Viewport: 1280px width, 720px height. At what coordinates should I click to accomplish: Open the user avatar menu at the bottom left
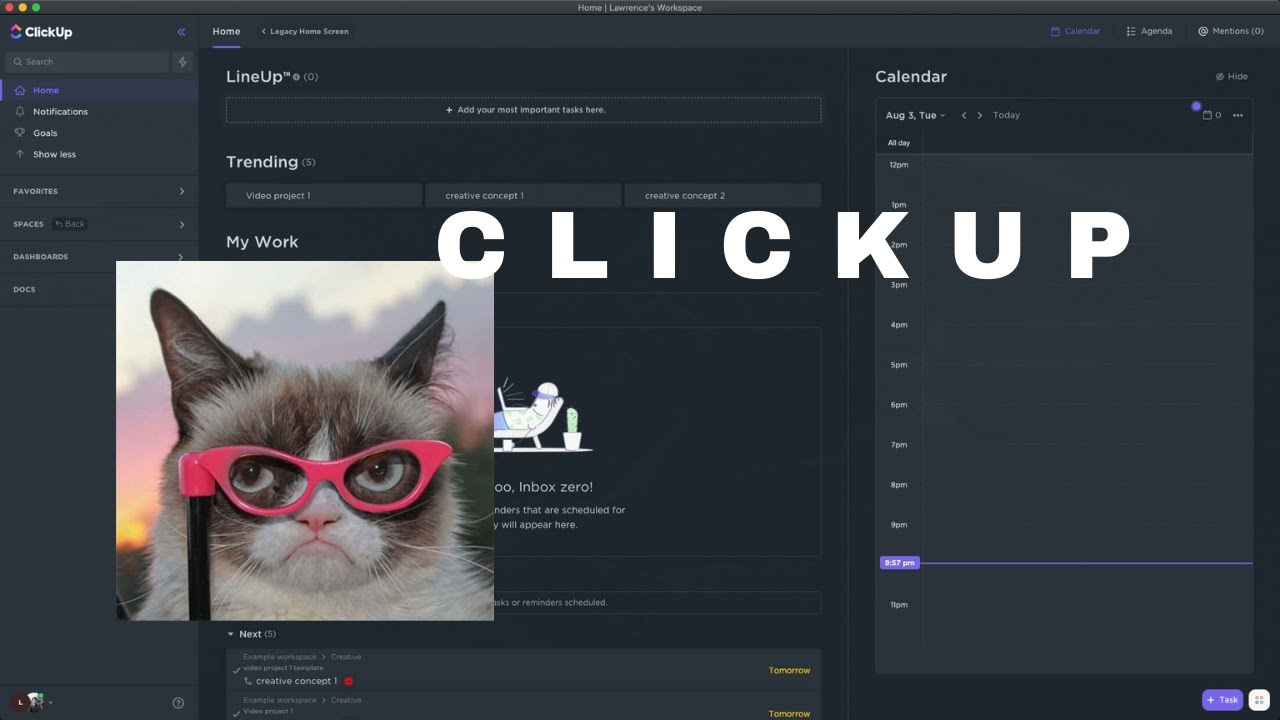point(30,702)
